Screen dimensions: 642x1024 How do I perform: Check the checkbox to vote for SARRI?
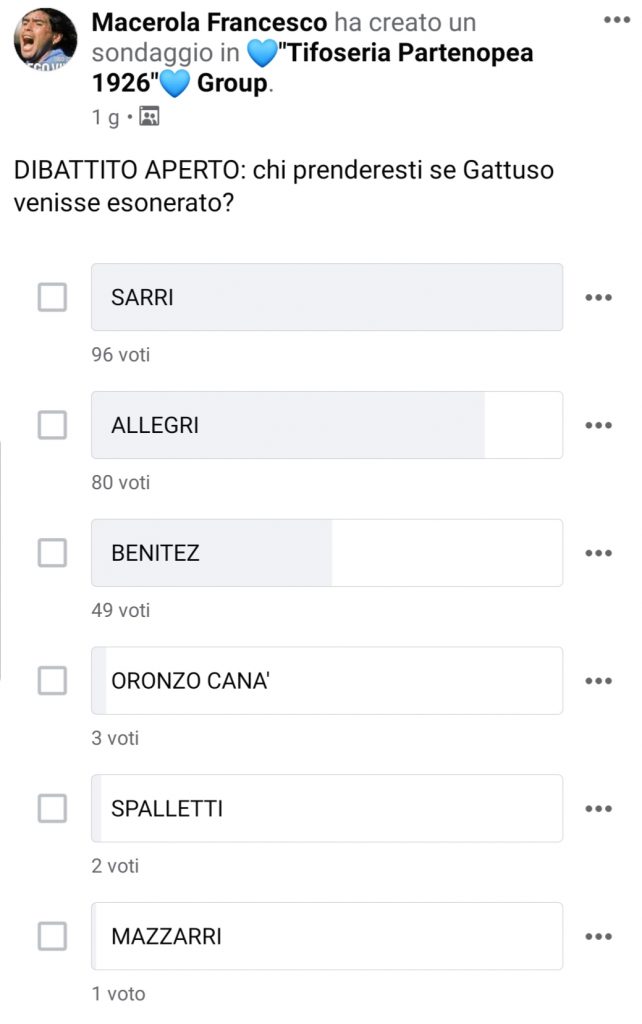coord(51,297)
